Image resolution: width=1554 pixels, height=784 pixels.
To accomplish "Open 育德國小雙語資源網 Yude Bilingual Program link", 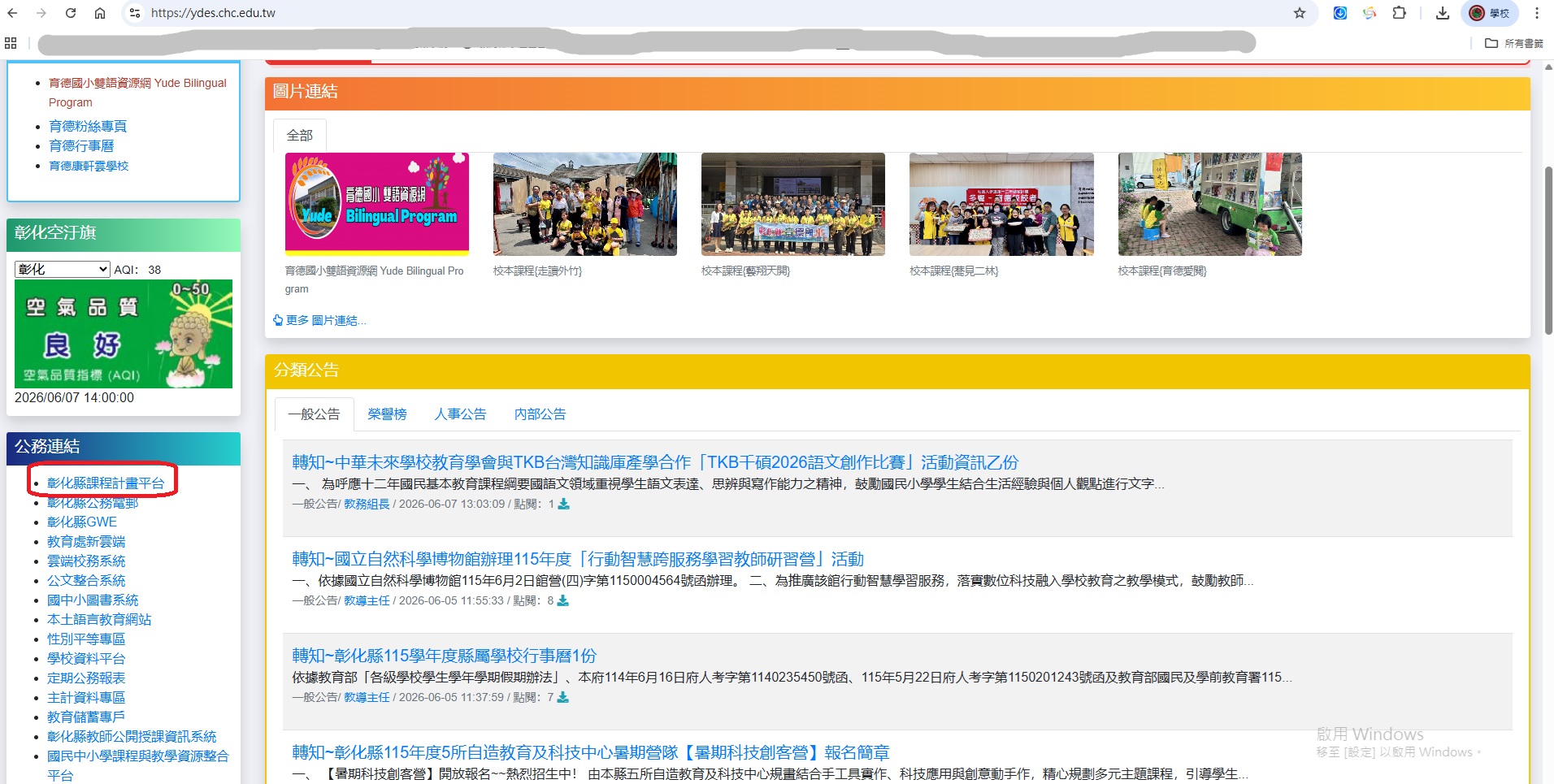I will (137, 93).
